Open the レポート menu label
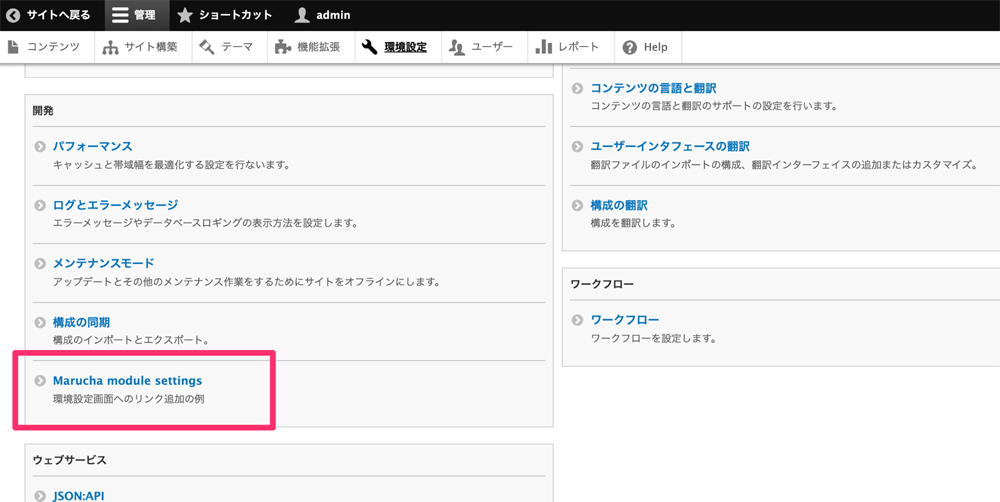 (x=578, y=47)
